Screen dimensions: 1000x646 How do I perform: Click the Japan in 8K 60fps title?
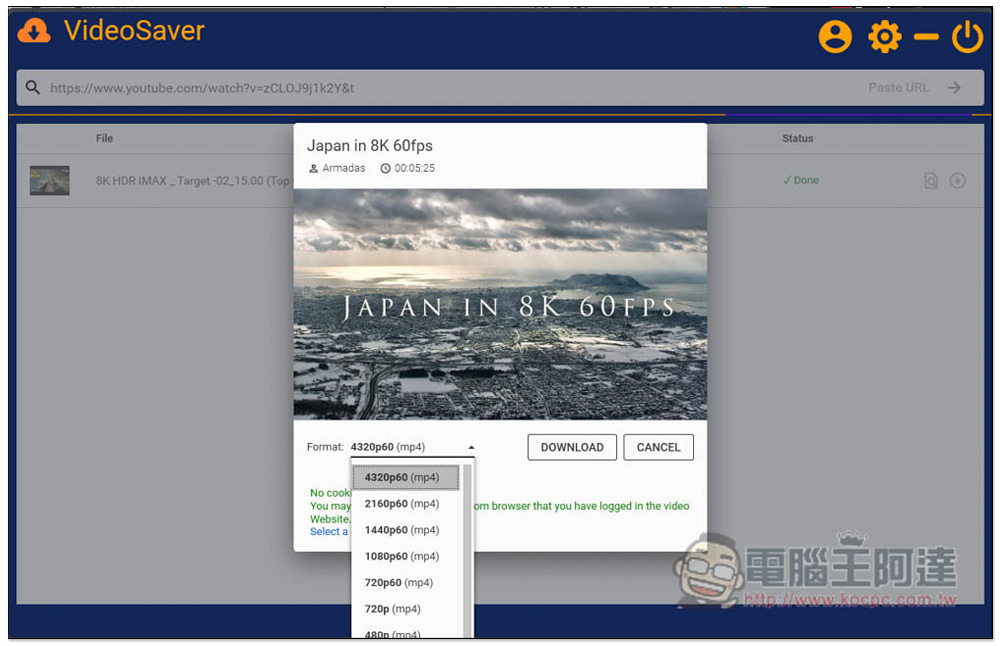(370, 146)
